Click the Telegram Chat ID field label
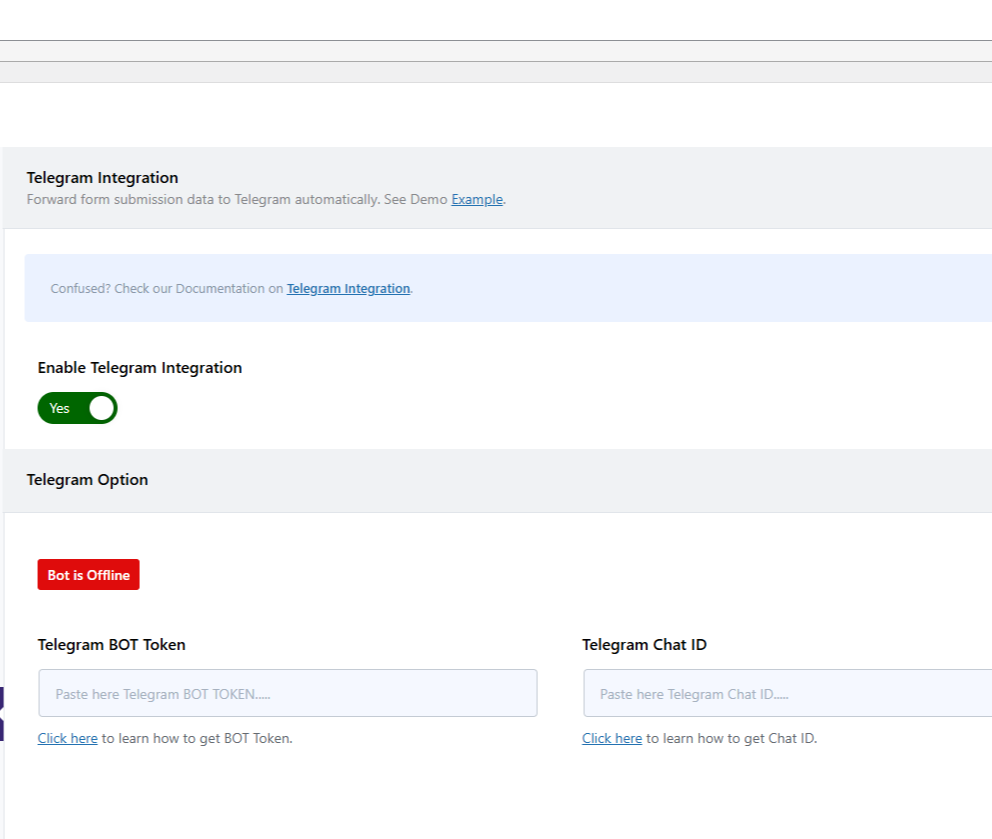The image size is (992, 839). pyautogui.click(x=644, y=644)
